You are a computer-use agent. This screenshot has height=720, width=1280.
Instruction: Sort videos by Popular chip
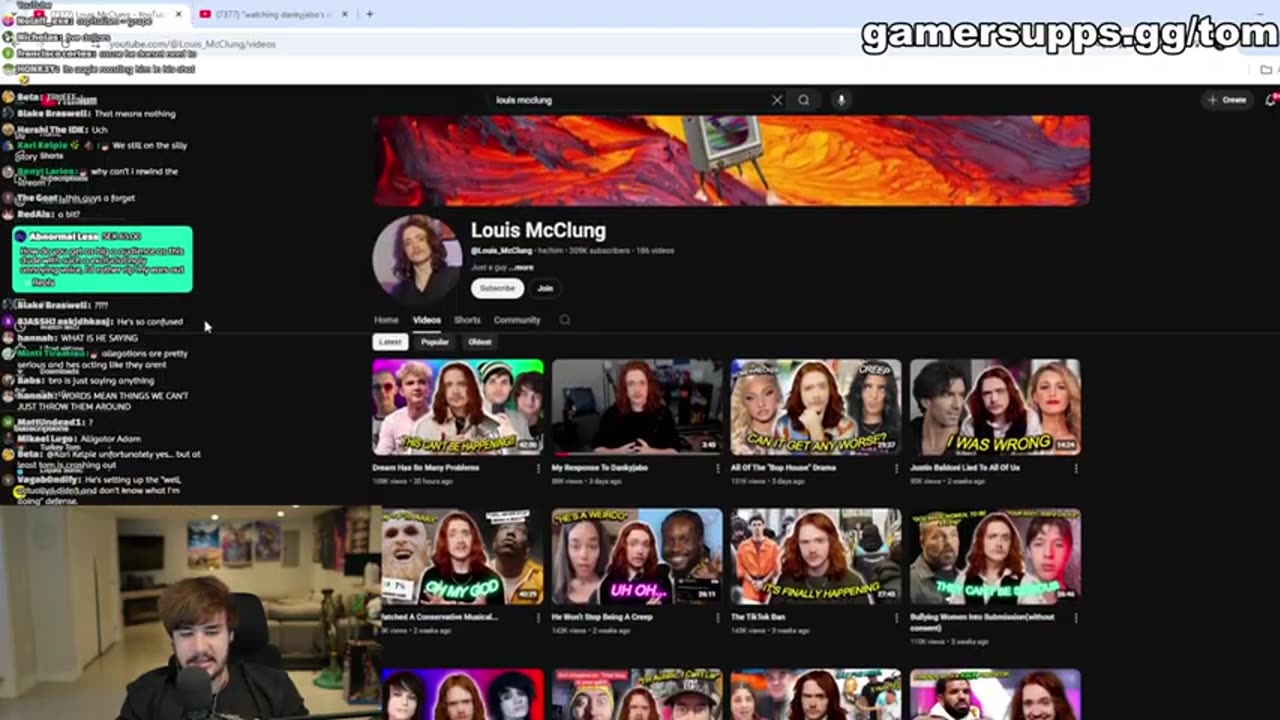[435, 342]
